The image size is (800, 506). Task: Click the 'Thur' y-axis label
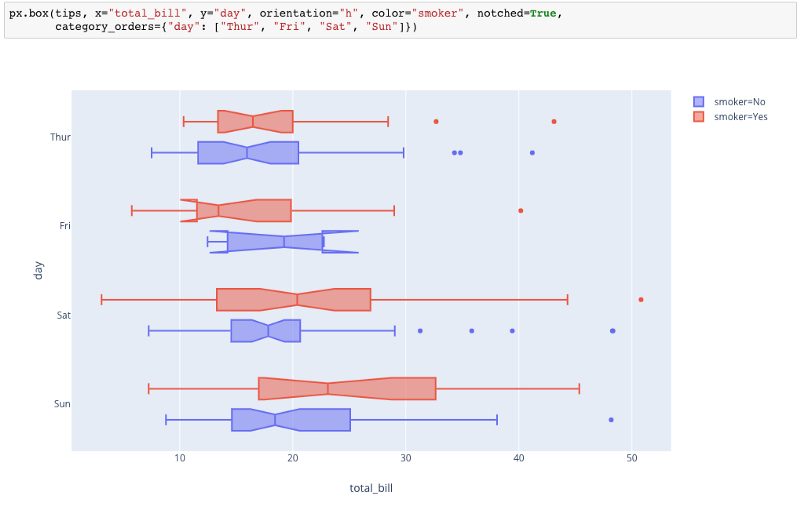point(60,137)
